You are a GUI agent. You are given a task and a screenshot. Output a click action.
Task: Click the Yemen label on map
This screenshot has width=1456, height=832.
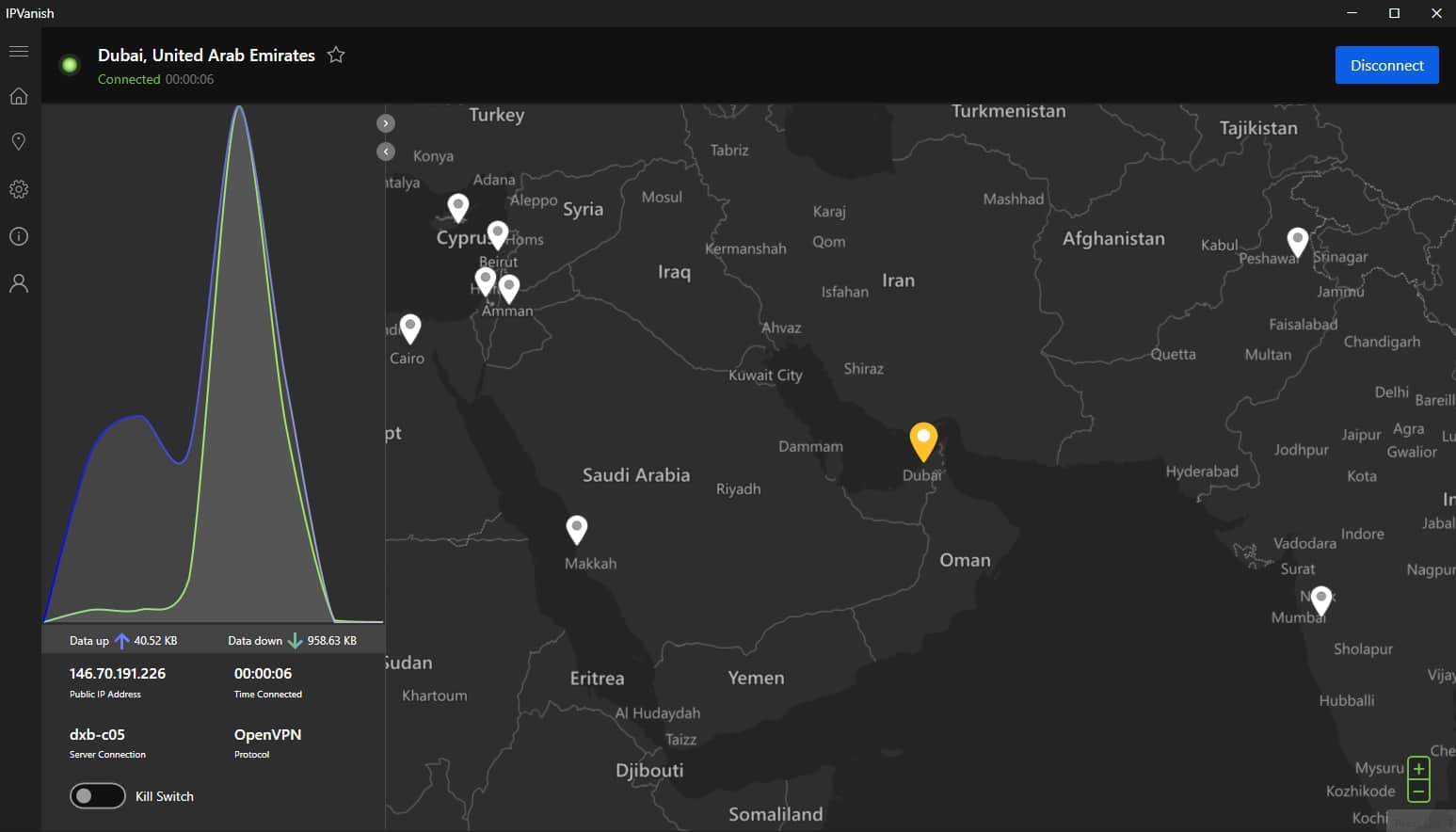click(756, 678)
